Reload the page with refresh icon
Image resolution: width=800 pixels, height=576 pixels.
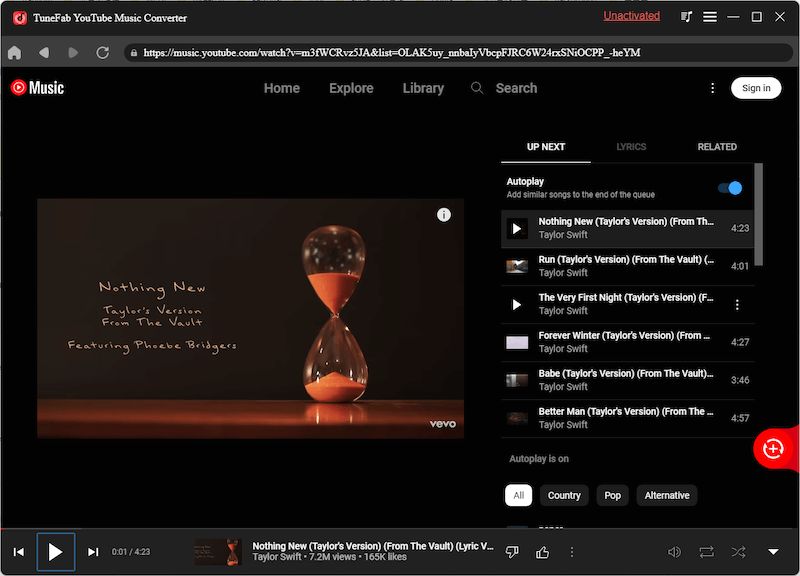pos(102,52)
